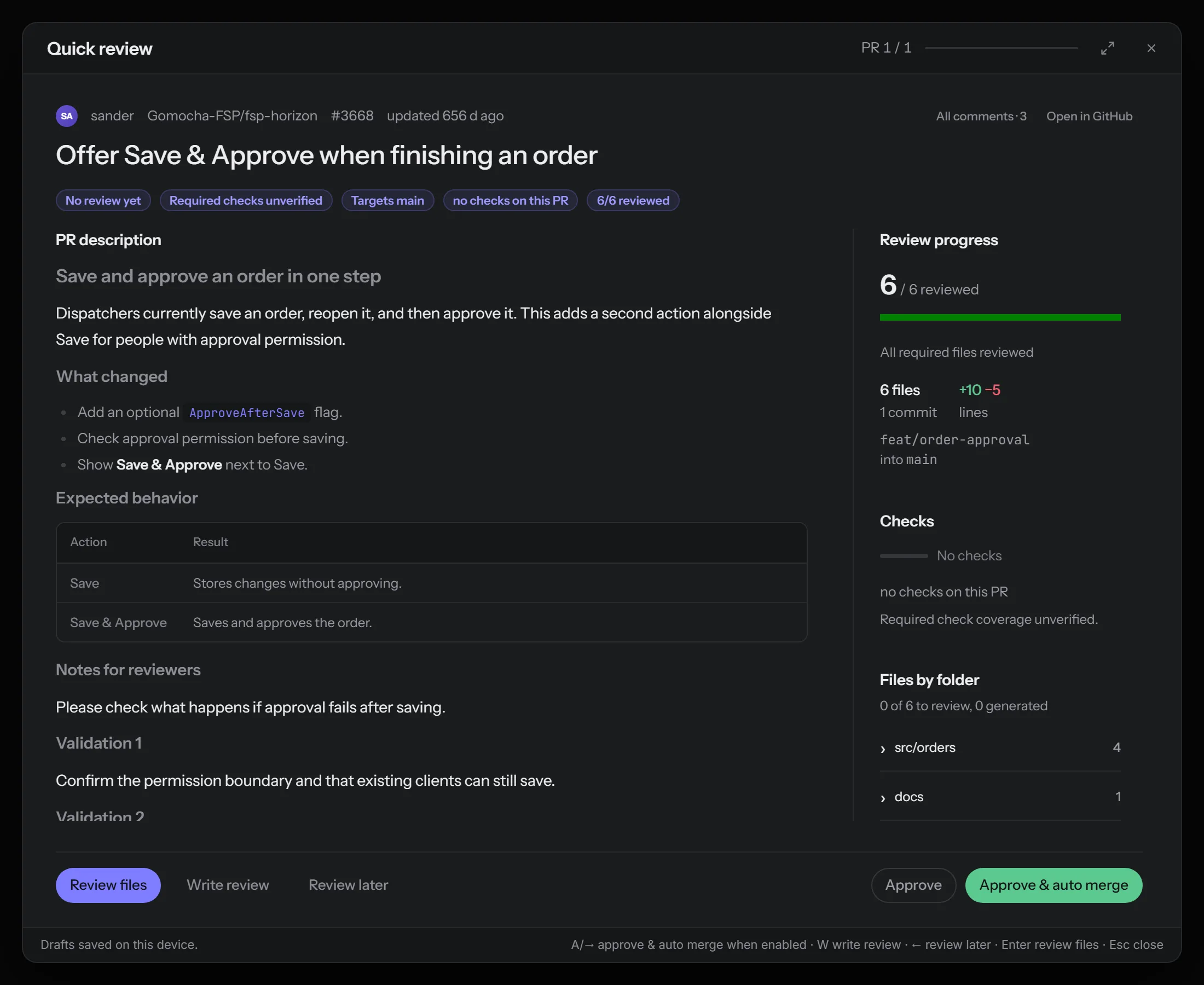Image resolution: width=1204 pixels, height=985 pixels.
Task: Click Approve & auto merge
Action: pyautogui.click(x=1053, y=884)
